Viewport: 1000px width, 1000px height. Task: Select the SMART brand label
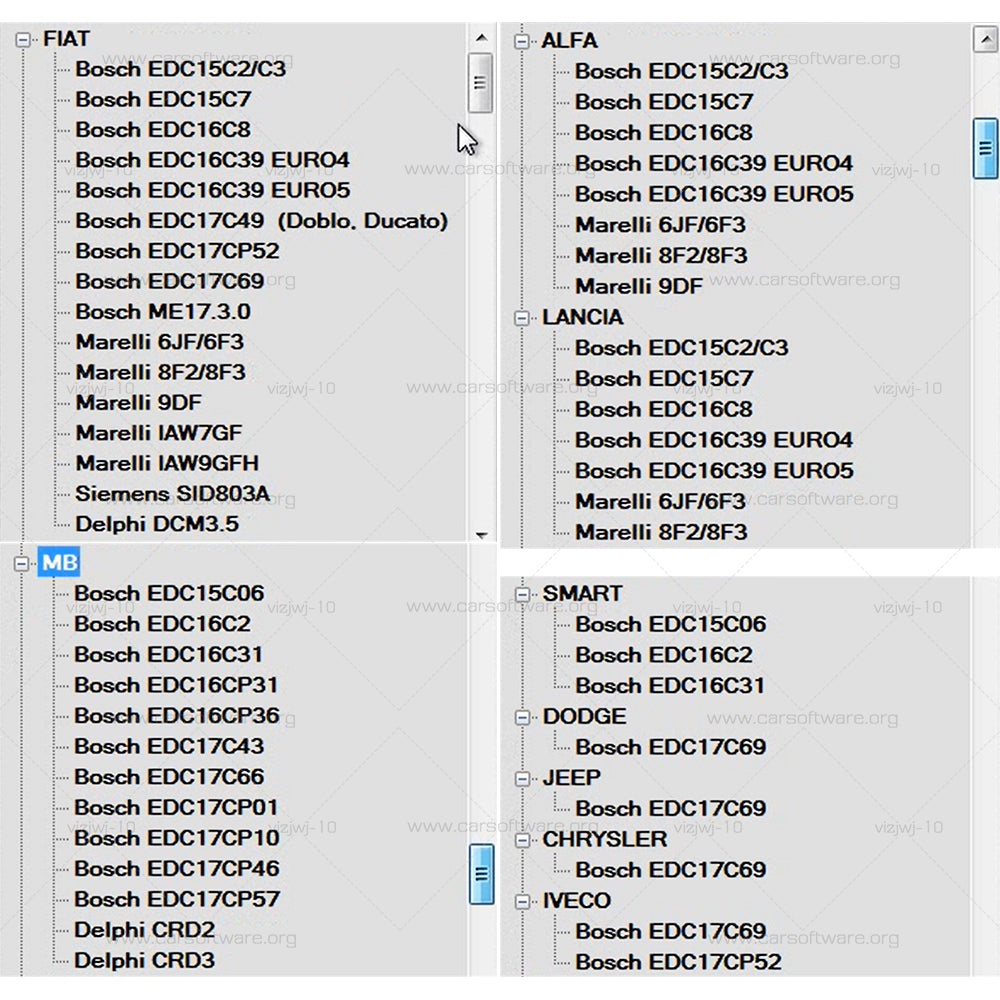582,593
